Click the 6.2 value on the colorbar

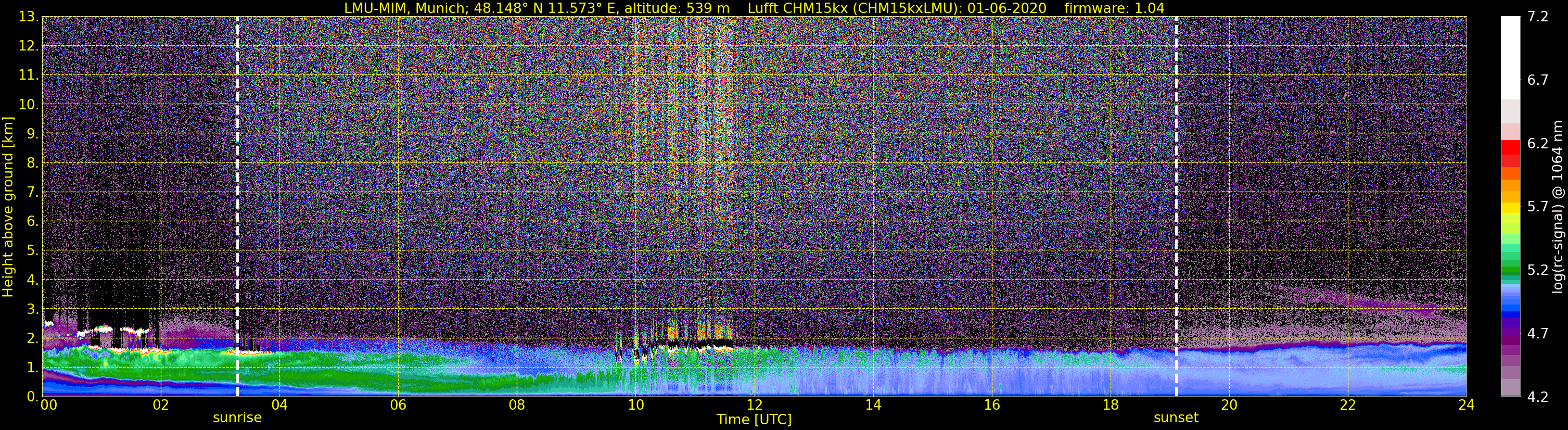tap(1538, 143)
